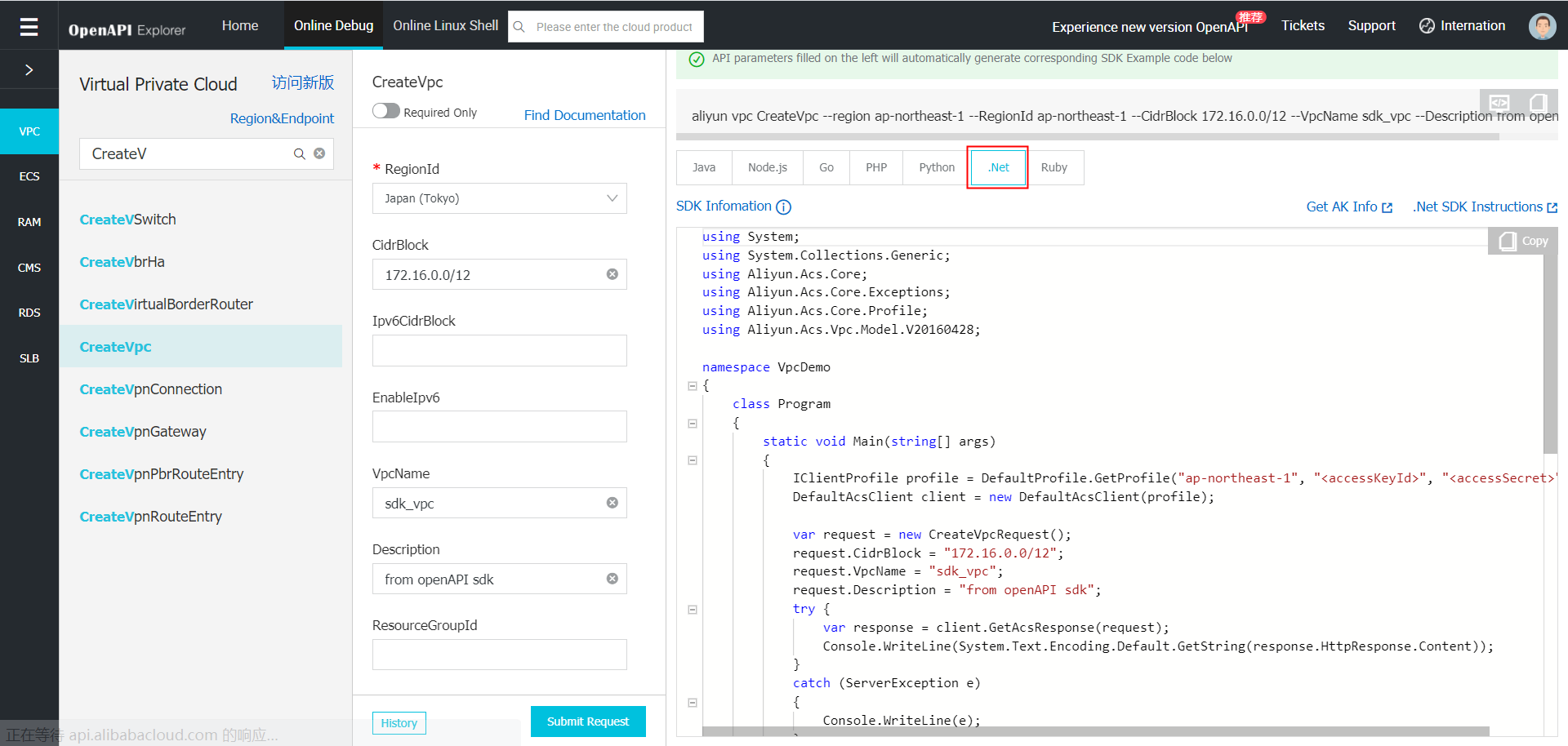Open the Support menu
Image resolution: width=1568 pixels, height=746 pixels.
[1371, 25]
